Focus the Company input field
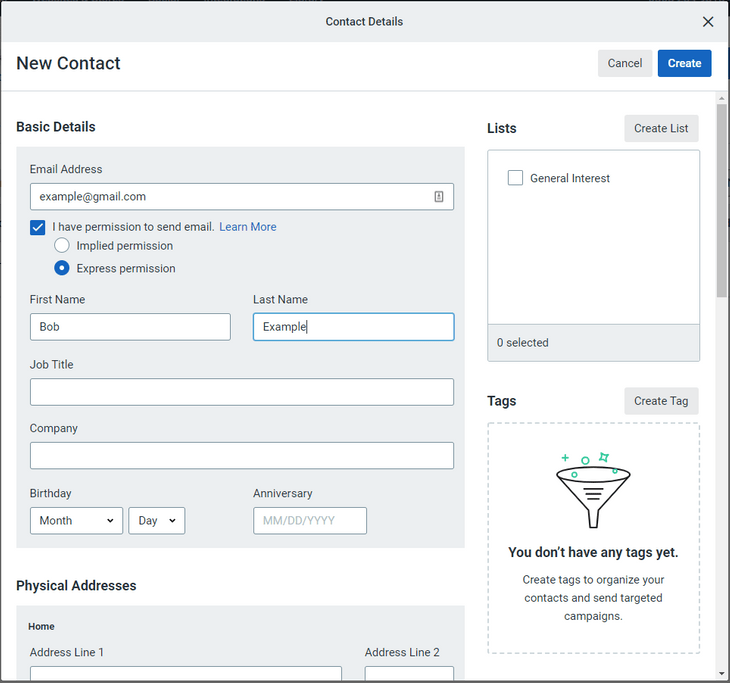 click(x=242, y=456)
